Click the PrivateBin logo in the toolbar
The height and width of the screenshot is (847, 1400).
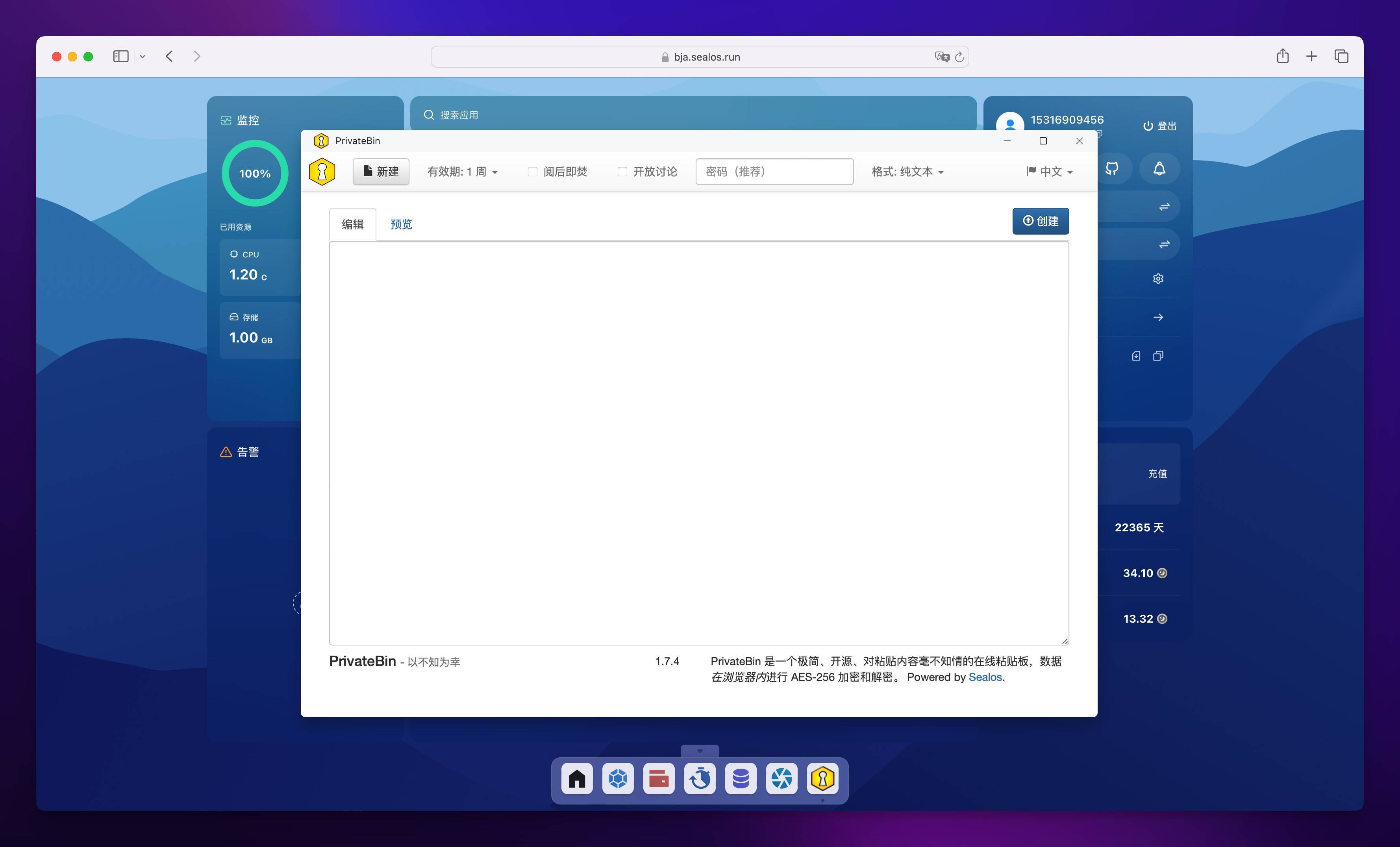pos(322,172)
